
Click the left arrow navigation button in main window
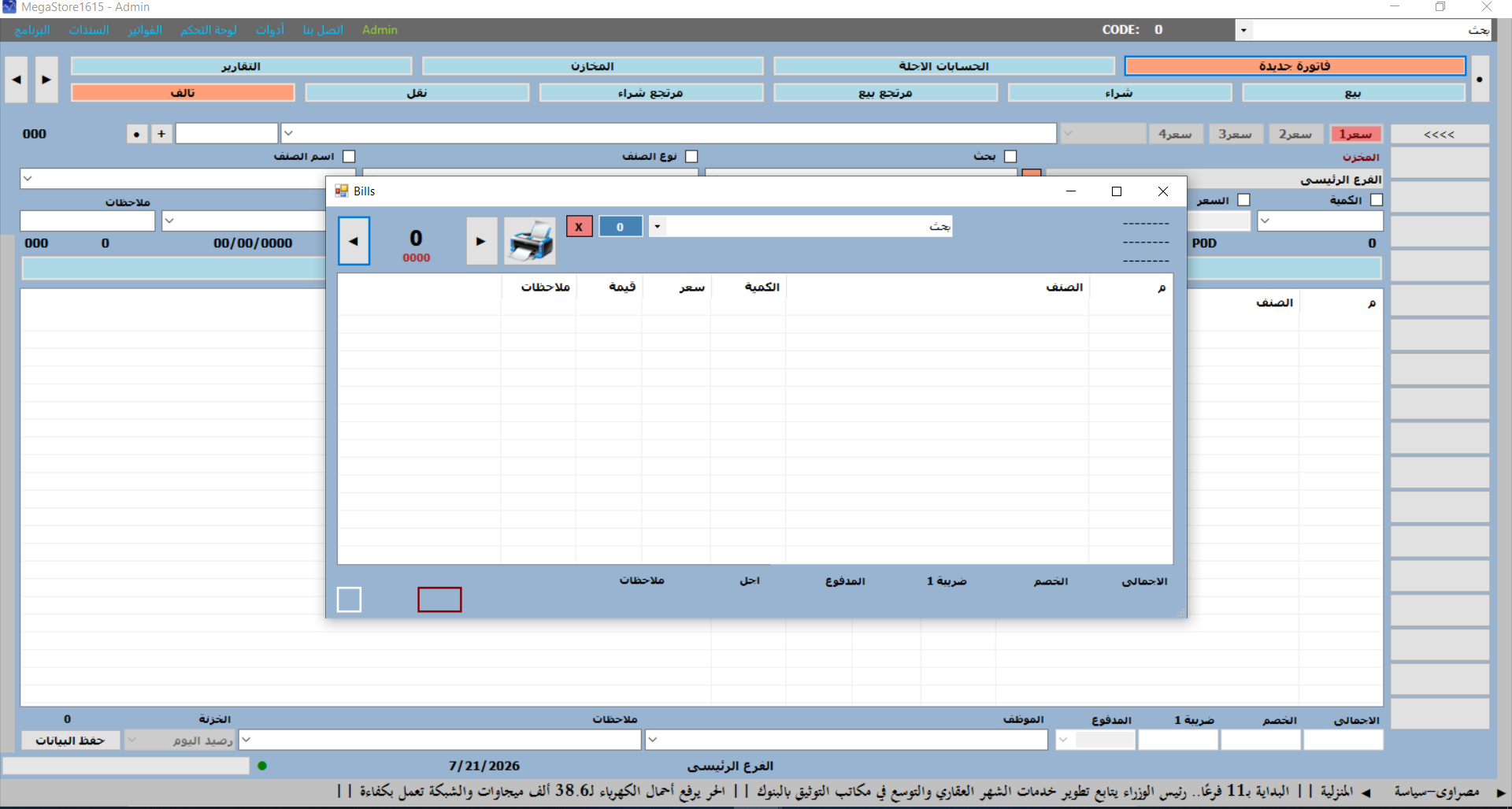[x=16, y=80]
